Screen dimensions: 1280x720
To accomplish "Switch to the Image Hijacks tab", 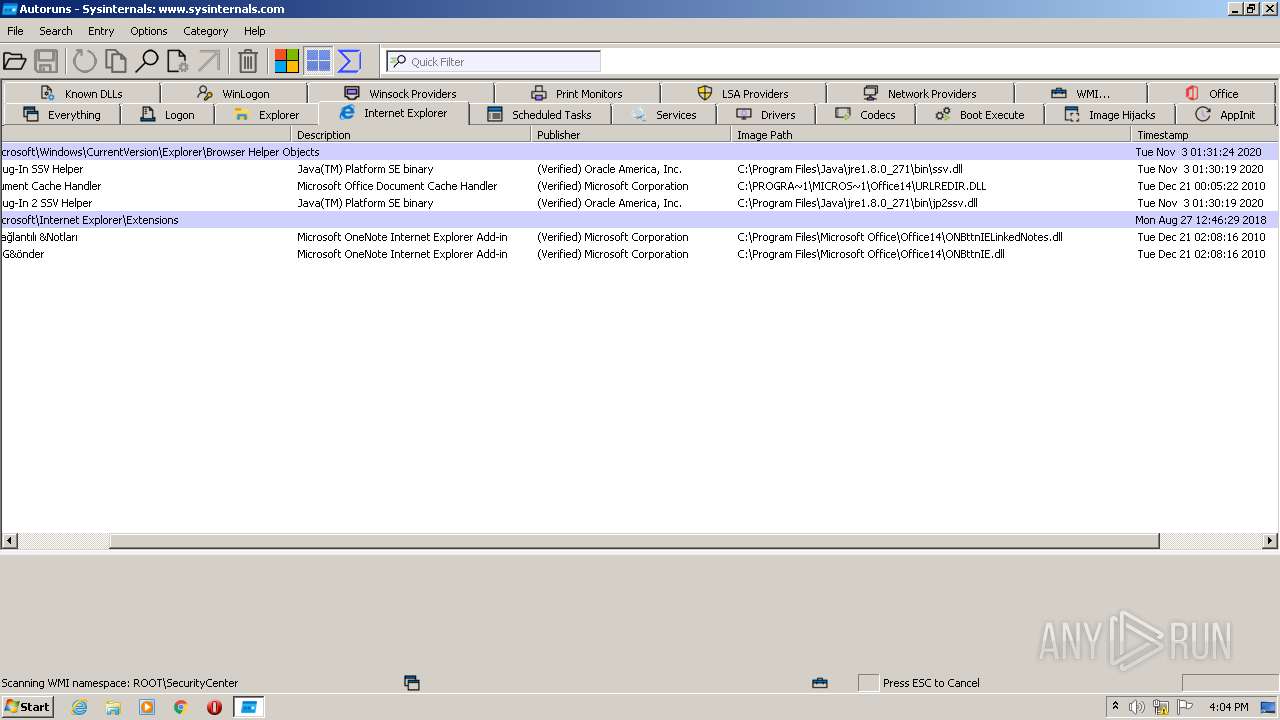I will click(x=1110, y=114).
